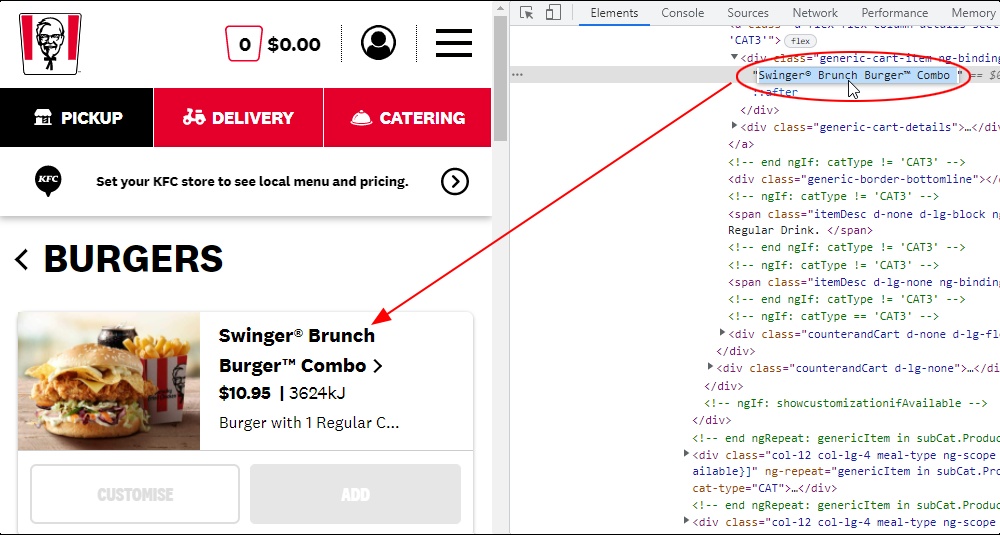Click the circled arrow to set store
This screenshot has height=535, width=1000.
(x=455, y=182)
